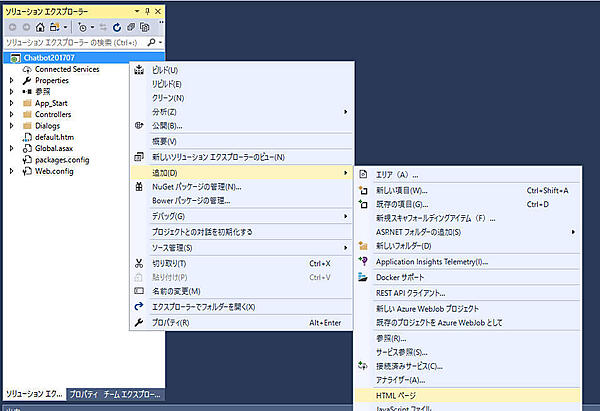Expand the Controllers folder node
The height and width of the screenshot is (411, 600).
(x=11, y=114)
